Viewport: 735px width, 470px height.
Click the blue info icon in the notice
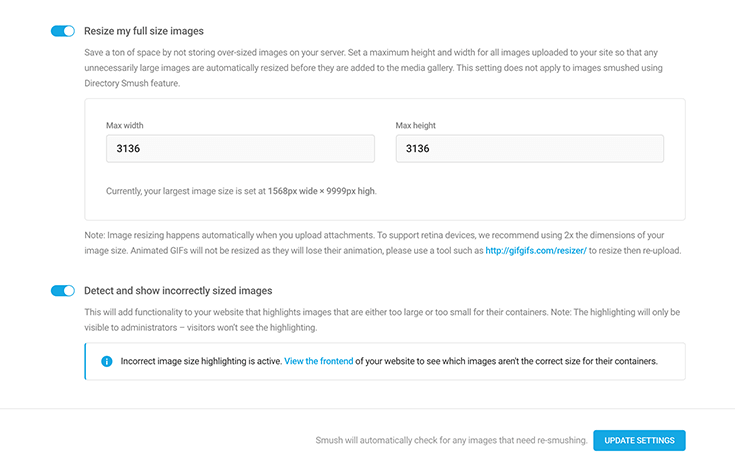[x=107, y=361]
